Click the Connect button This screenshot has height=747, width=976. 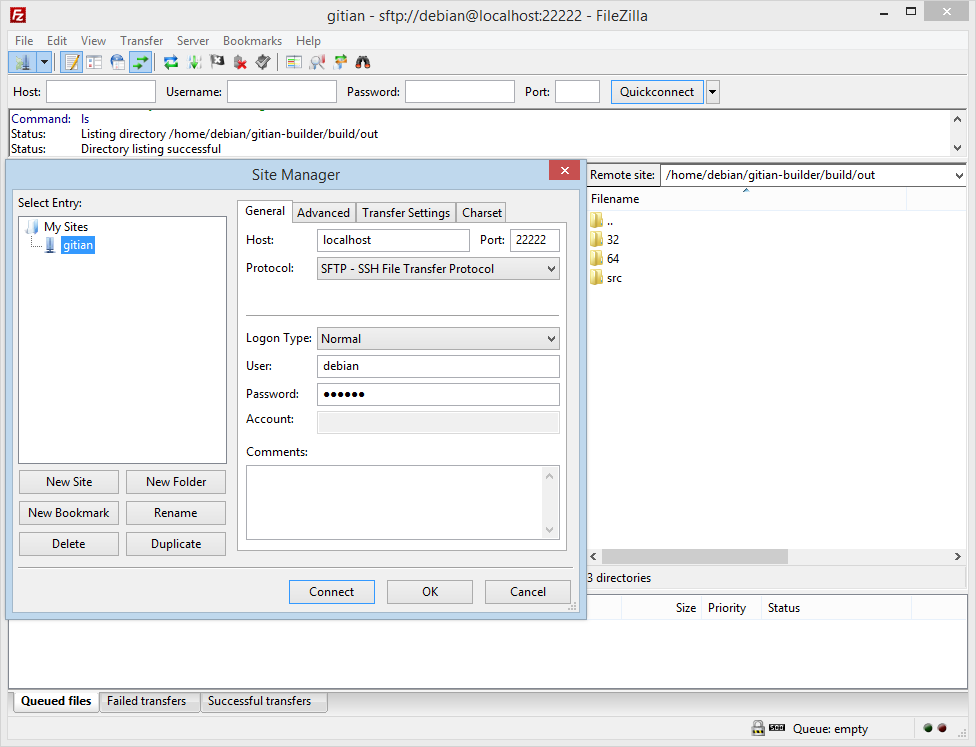click(x=332, y=592)
